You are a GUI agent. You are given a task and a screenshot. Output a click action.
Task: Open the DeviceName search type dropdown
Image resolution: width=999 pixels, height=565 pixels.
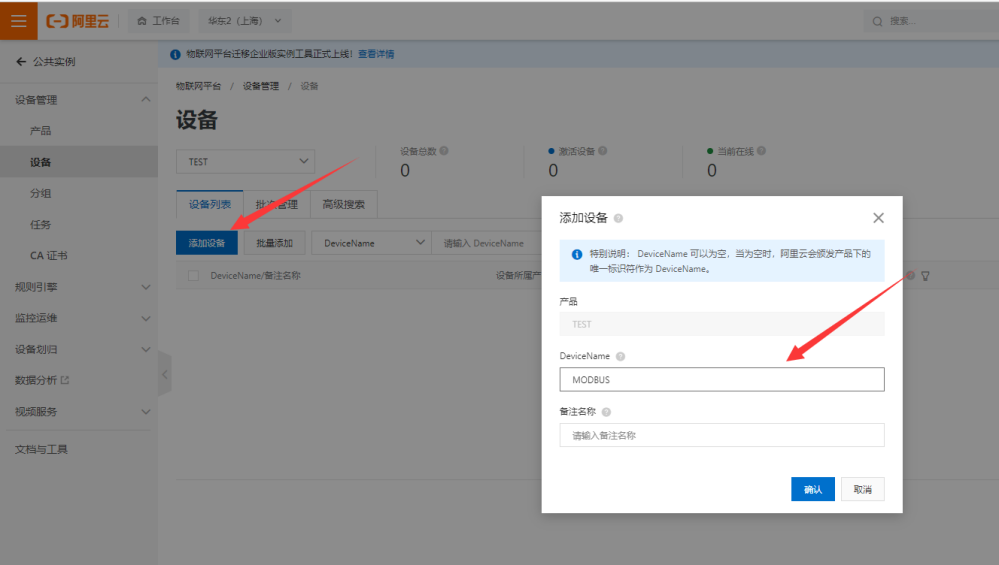click(x=371, y=243)
